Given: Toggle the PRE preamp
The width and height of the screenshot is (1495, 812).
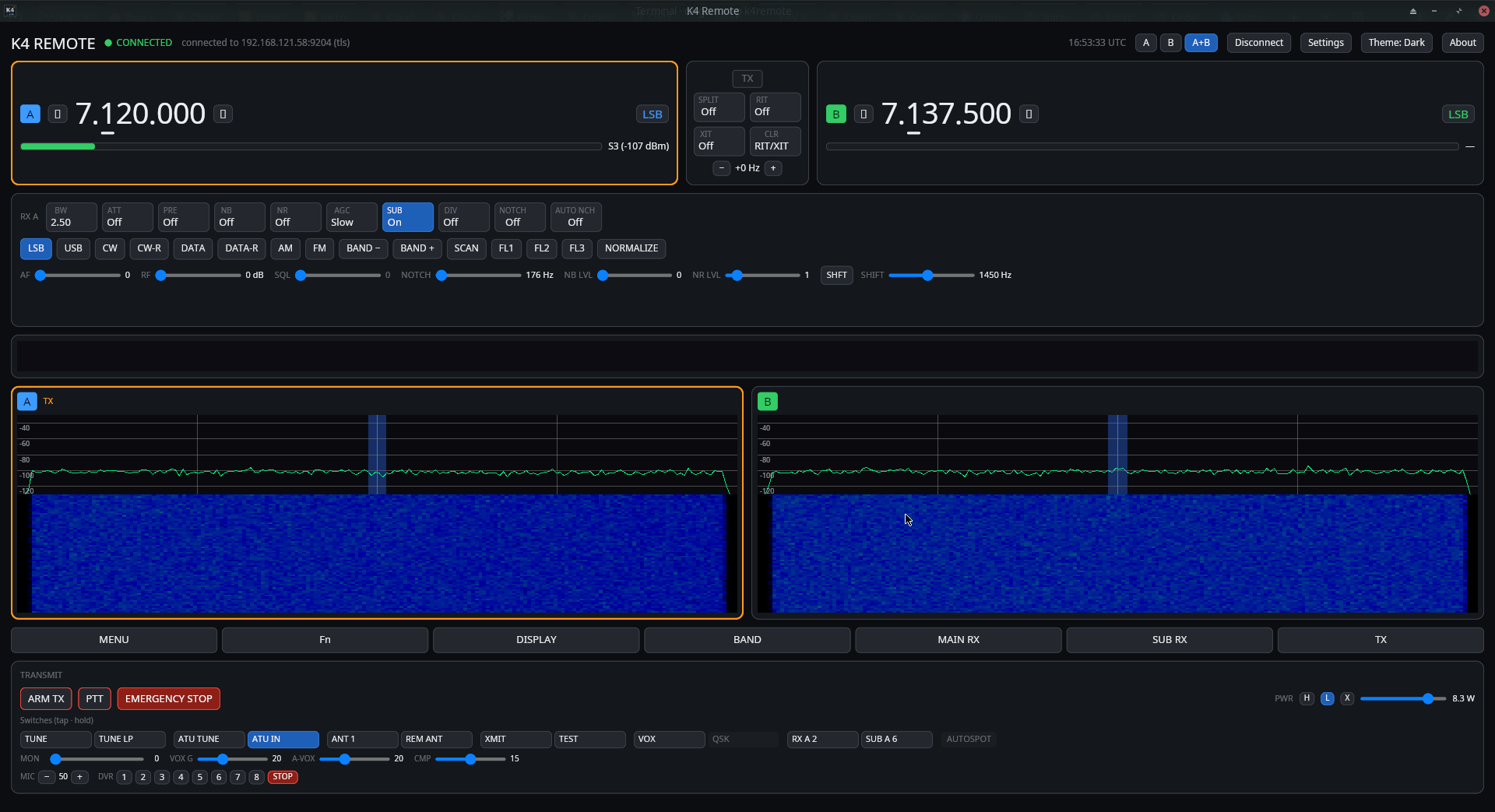Looking at the screenshot, I should click(183, 217).
